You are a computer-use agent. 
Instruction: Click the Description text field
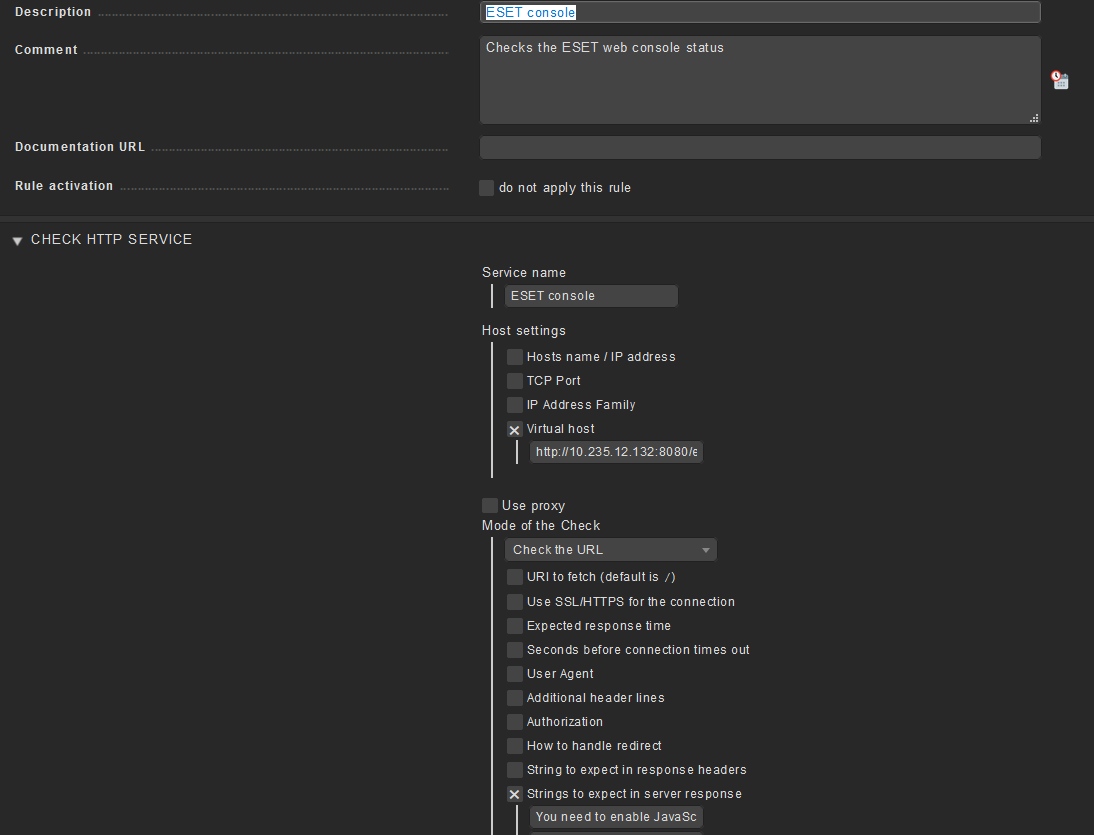pos(760,13)
